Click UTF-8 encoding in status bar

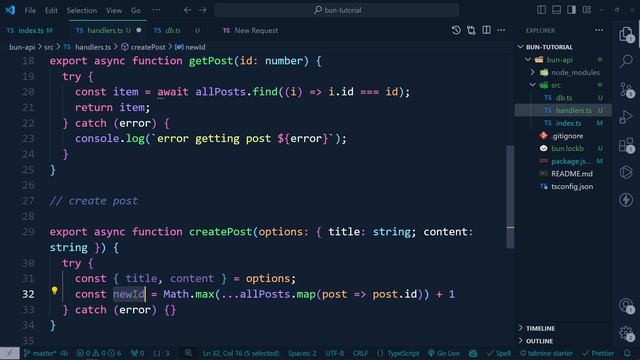(334, 353)
